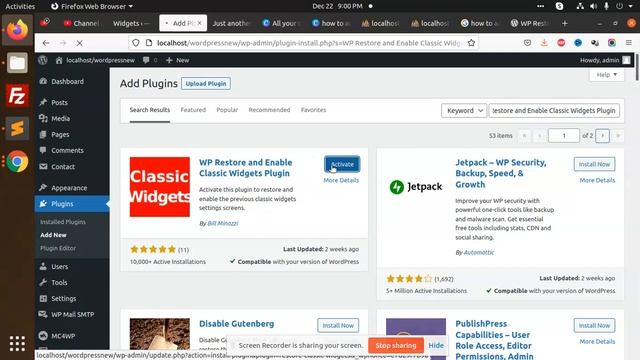This screenshot has width=640, height=360.
Task: Open the system volume indicator
Action: click(593, 6)
